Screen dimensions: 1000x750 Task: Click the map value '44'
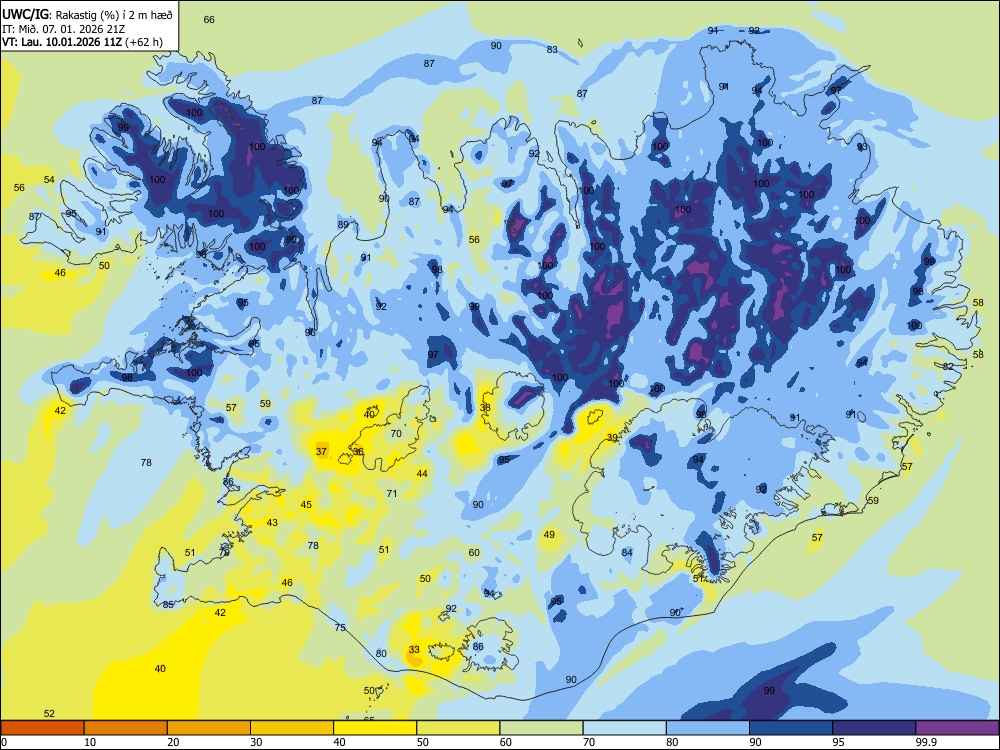(422, 473)
